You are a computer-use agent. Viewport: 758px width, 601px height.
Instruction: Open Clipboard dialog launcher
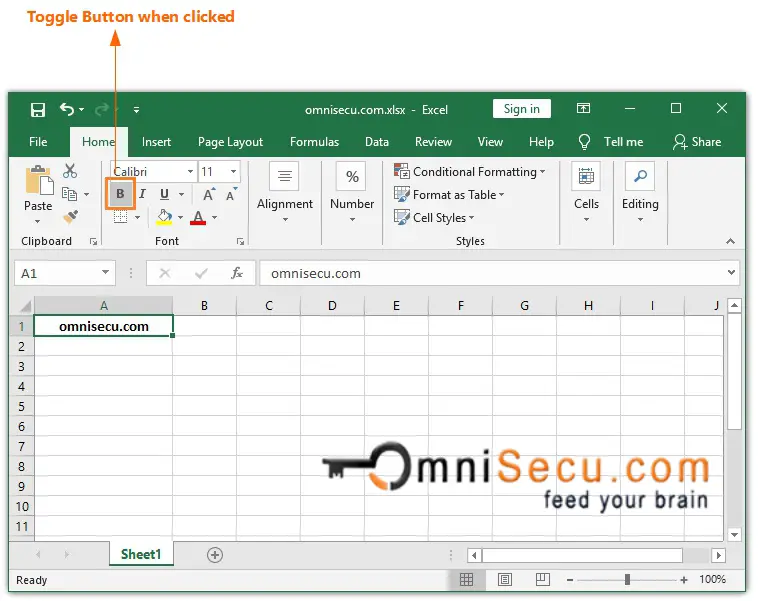click(x=94, y=241)
